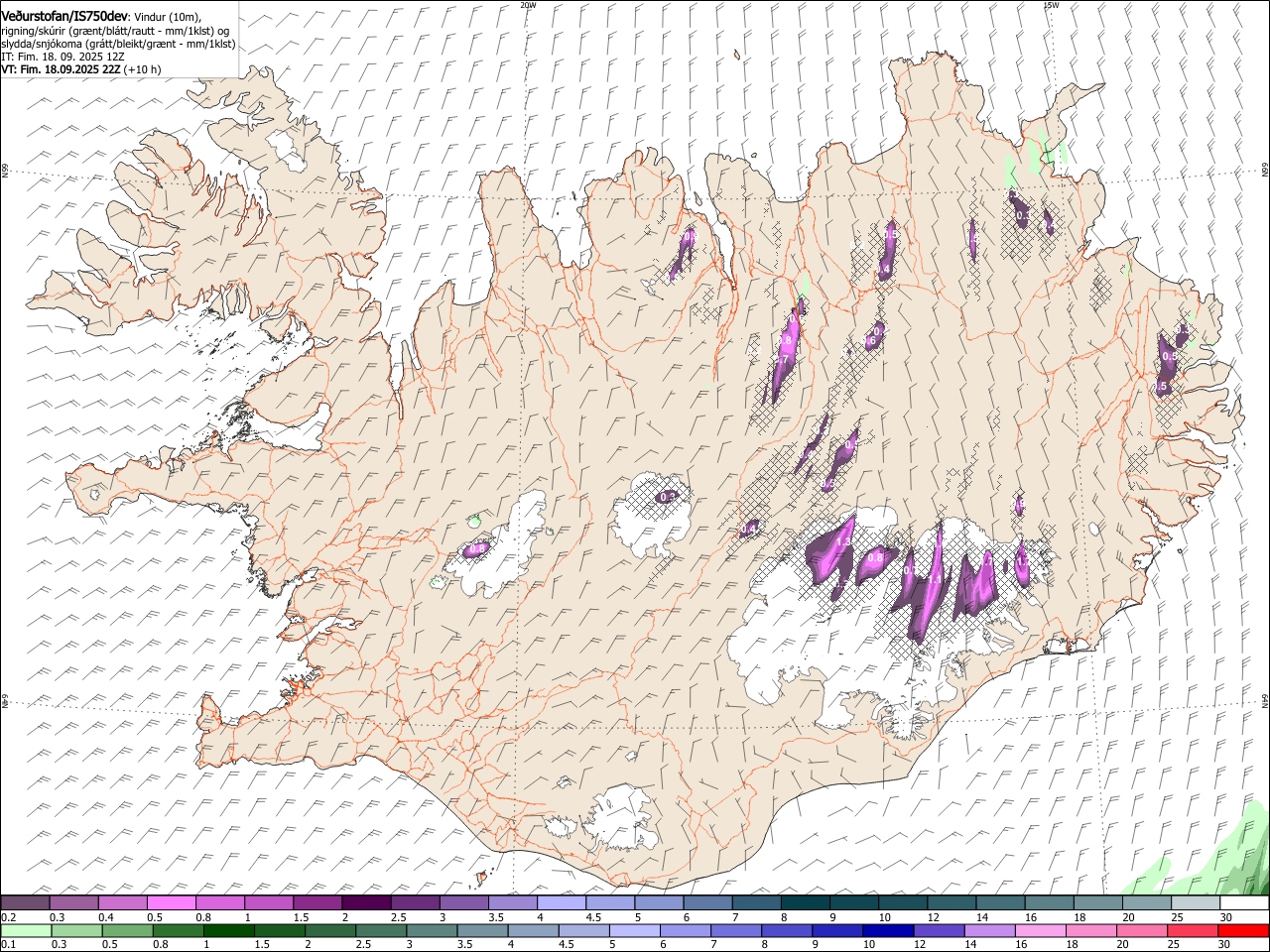The height and width of the screenshot is (952, 1270).
Task: Click the medium green swatch beginning at 0.8
Action: tap(178, 930)
